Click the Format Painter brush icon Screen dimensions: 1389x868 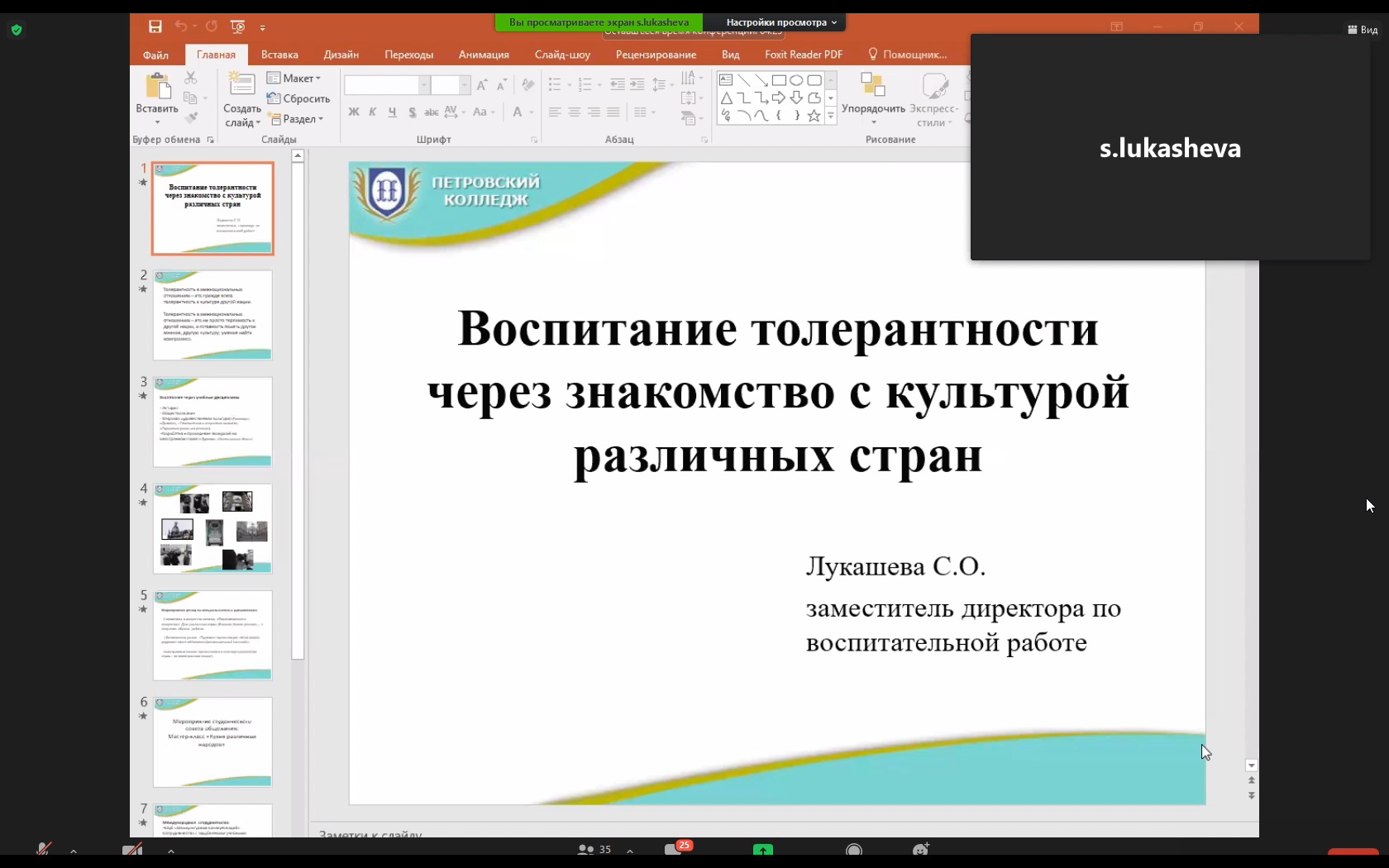(x=191, y=117)
